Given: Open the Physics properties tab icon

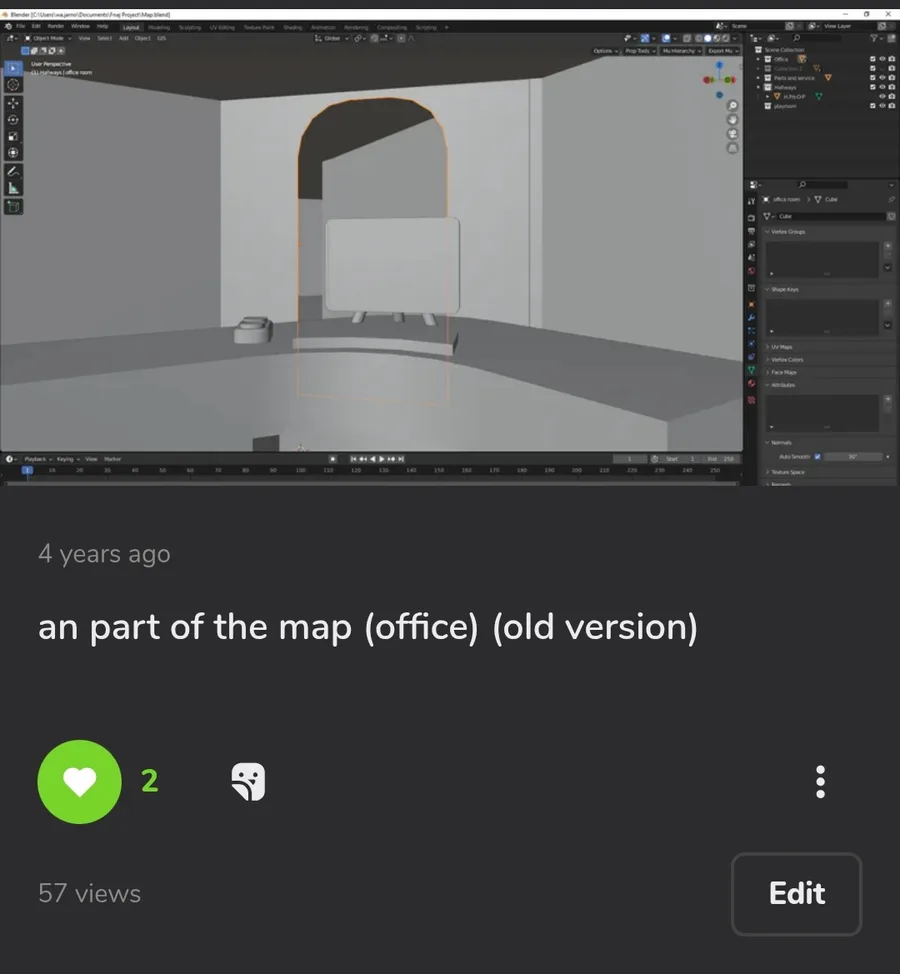Looking at the screenshot, I should [x=752, y=344].
